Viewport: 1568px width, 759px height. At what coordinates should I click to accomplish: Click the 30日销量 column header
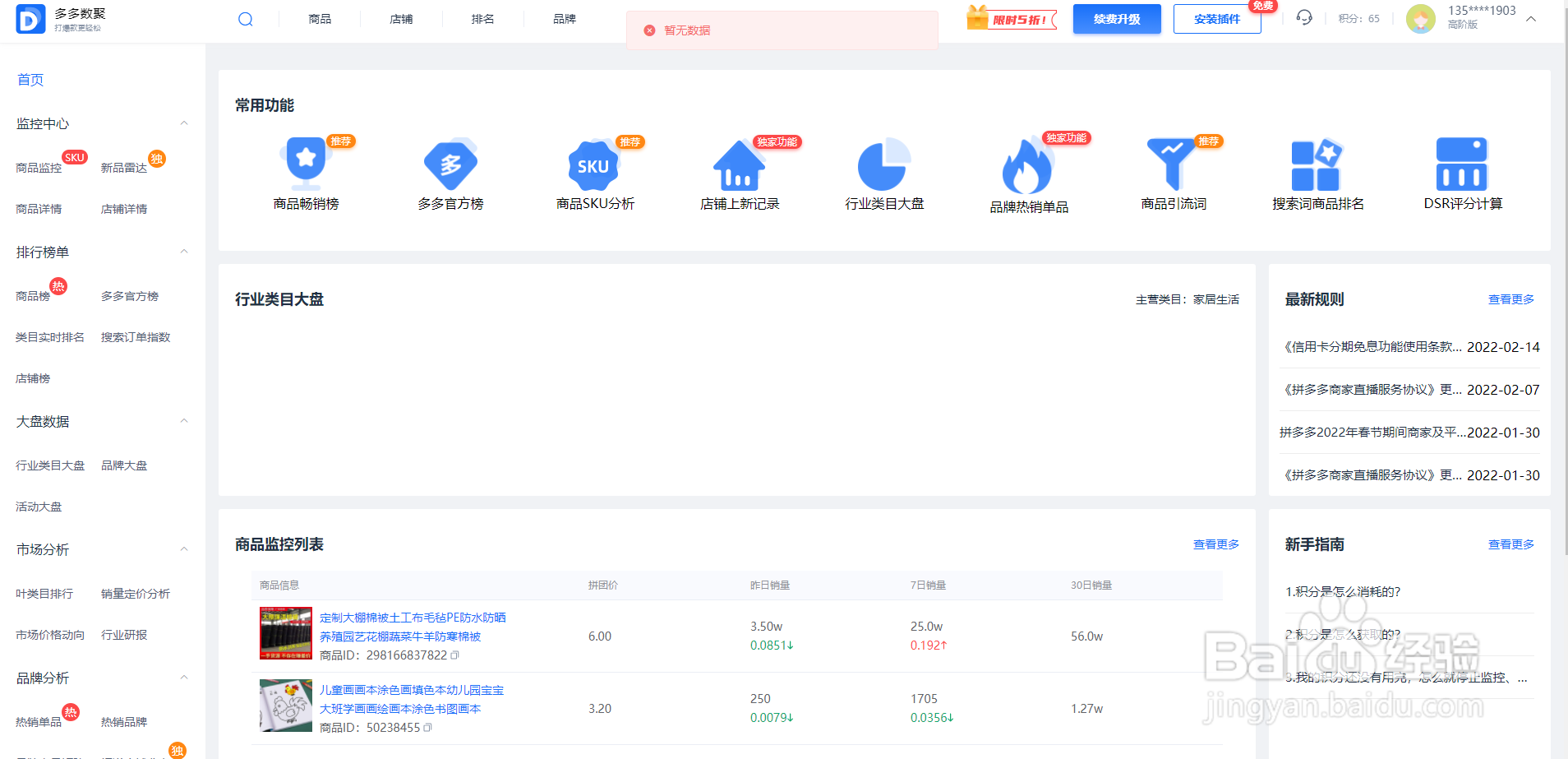click(x=1091, y=585)
